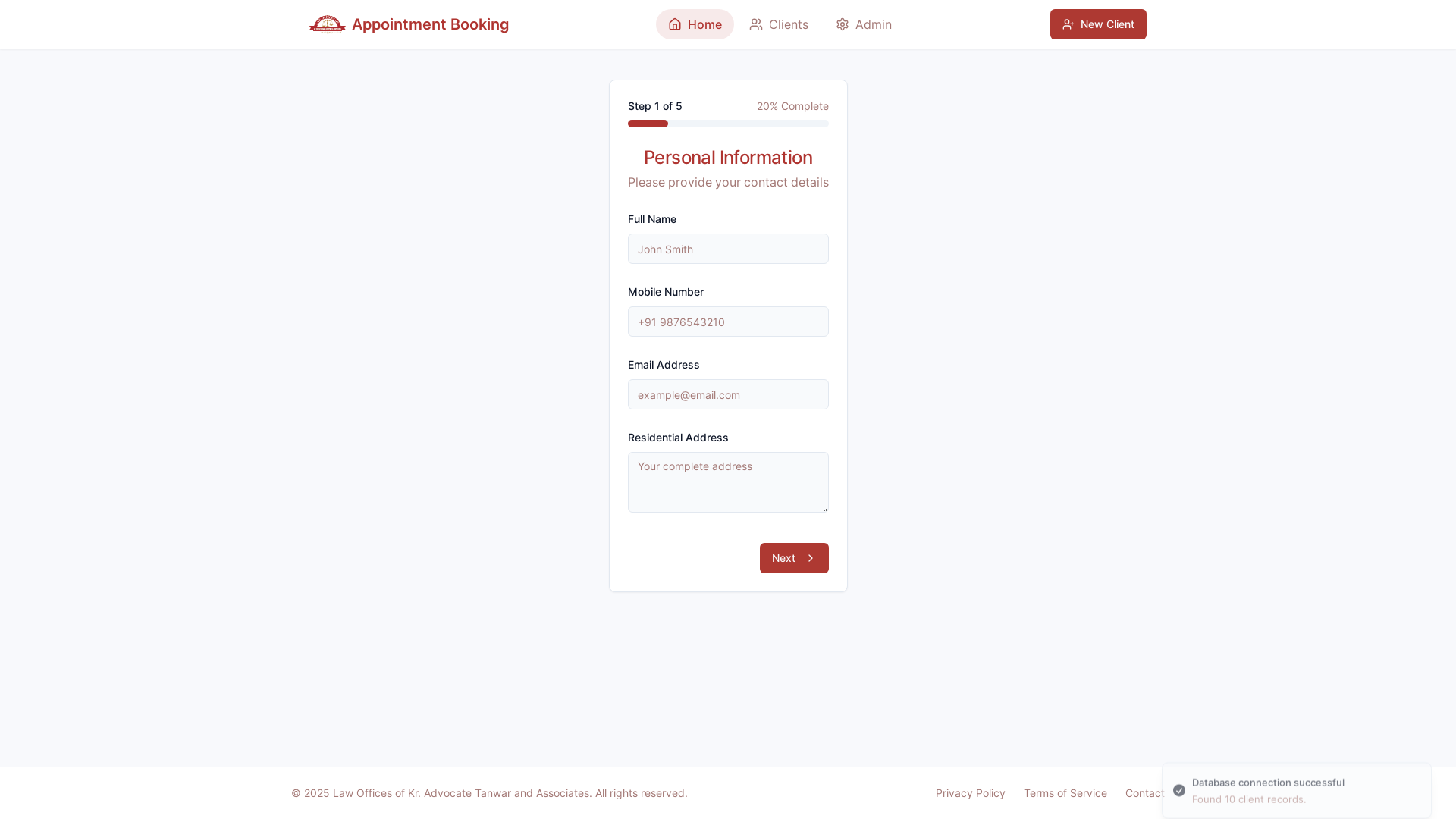1456x819 pixels.
Task: Click the Next button
Action: [794, 558]
